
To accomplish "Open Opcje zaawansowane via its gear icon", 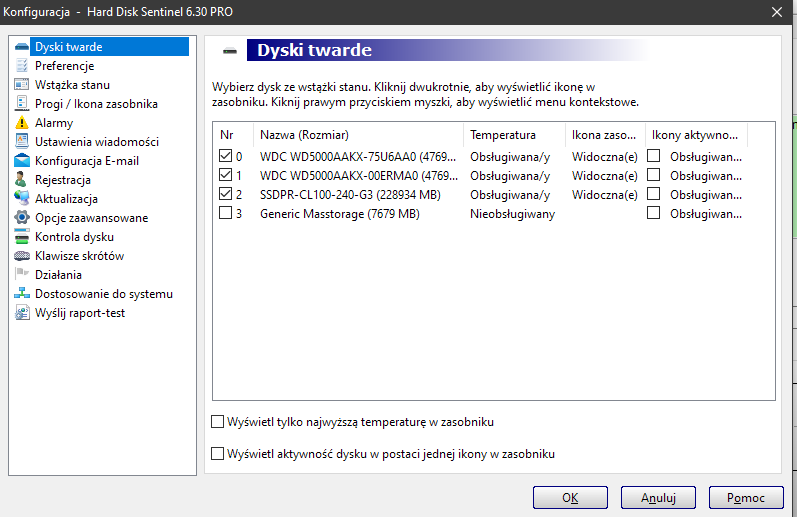I will [23, 218].
